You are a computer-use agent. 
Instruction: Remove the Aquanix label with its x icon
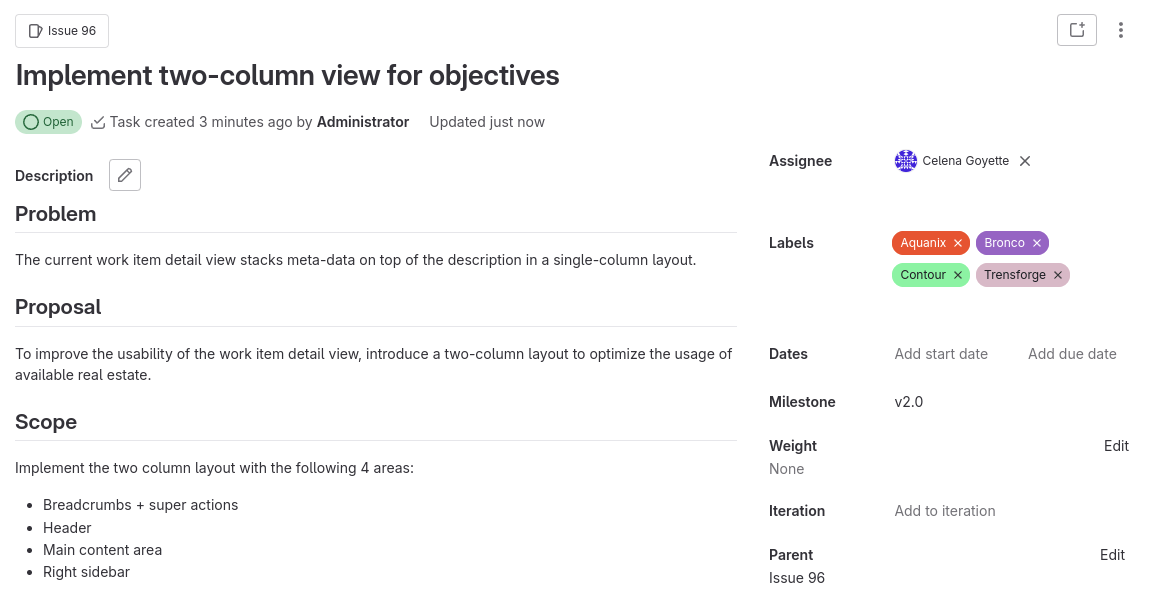957,242
